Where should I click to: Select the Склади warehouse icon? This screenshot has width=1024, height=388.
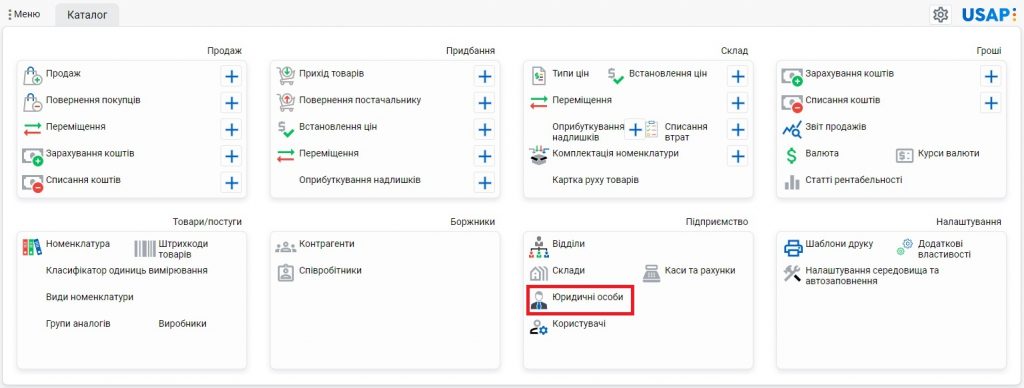point(539,273)
